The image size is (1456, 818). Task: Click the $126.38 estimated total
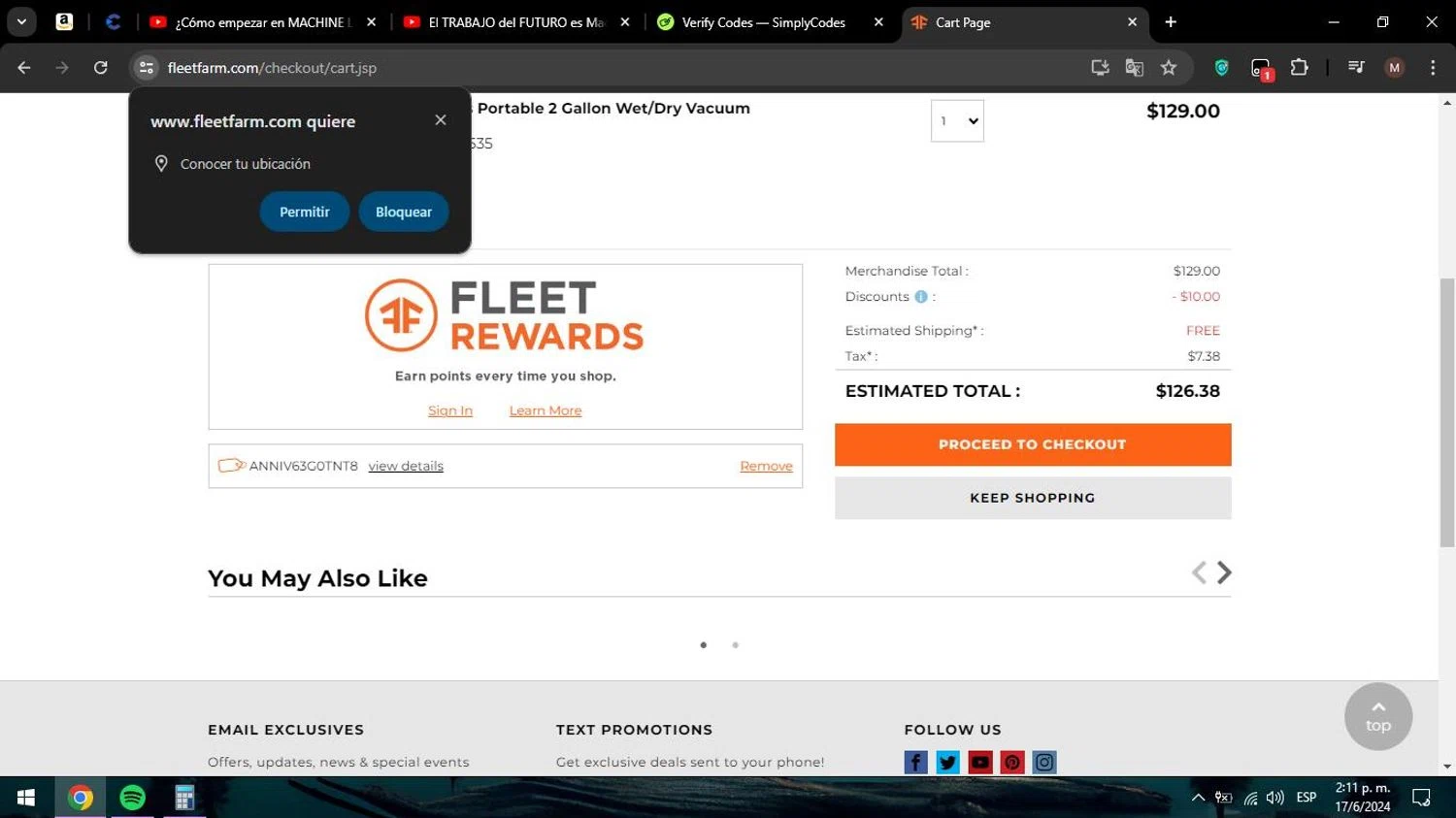1188,391
